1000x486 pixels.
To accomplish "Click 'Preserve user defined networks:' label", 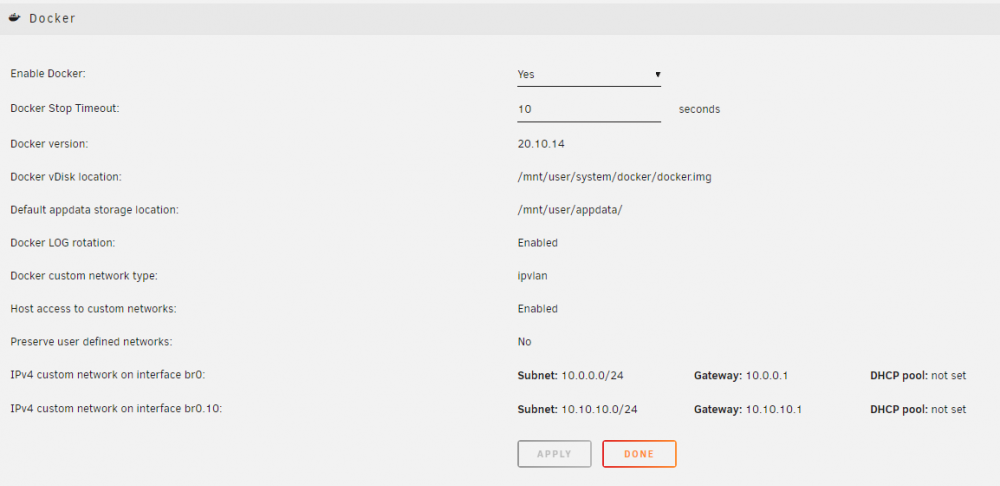I will point(91,342).
